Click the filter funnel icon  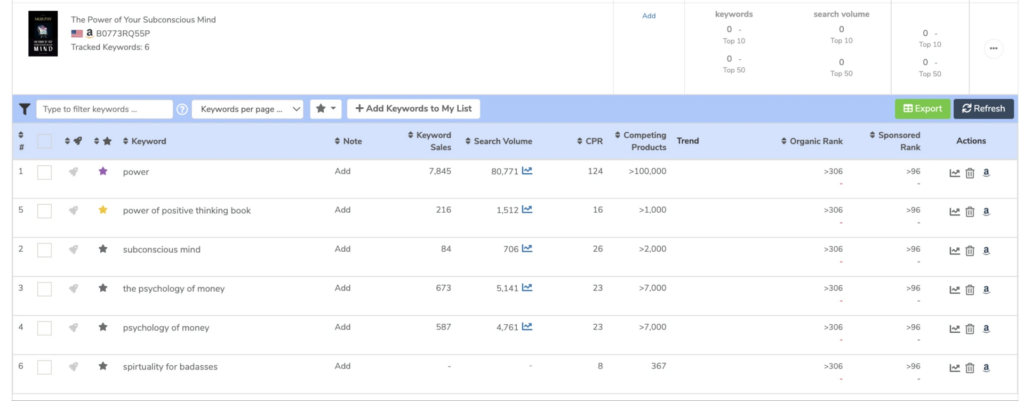tap(24, 109)
